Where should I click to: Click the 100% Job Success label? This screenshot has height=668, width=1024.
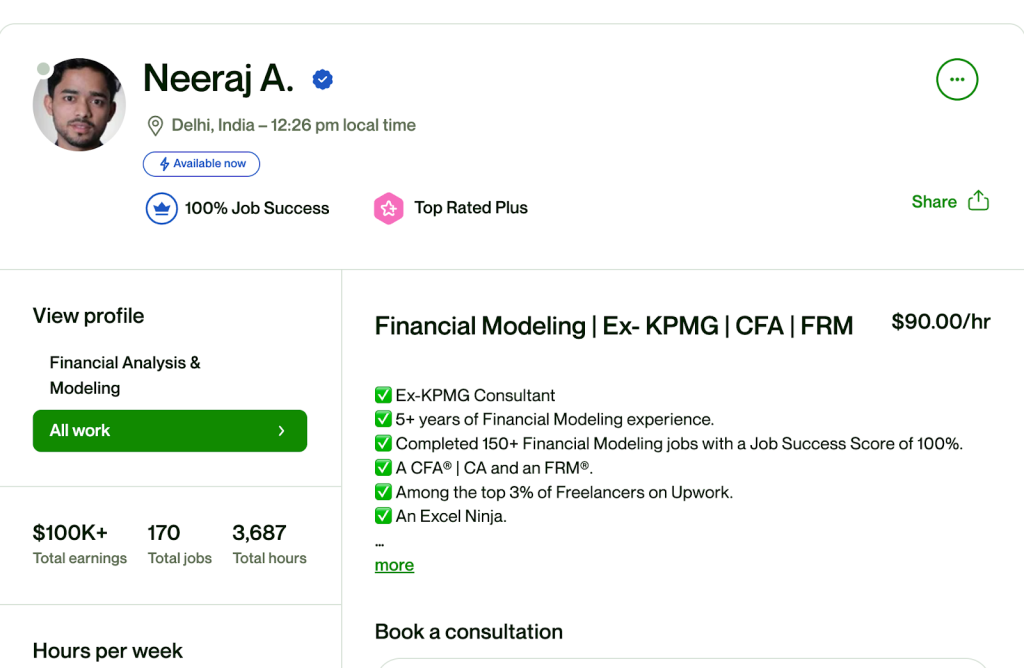(256, 208)
